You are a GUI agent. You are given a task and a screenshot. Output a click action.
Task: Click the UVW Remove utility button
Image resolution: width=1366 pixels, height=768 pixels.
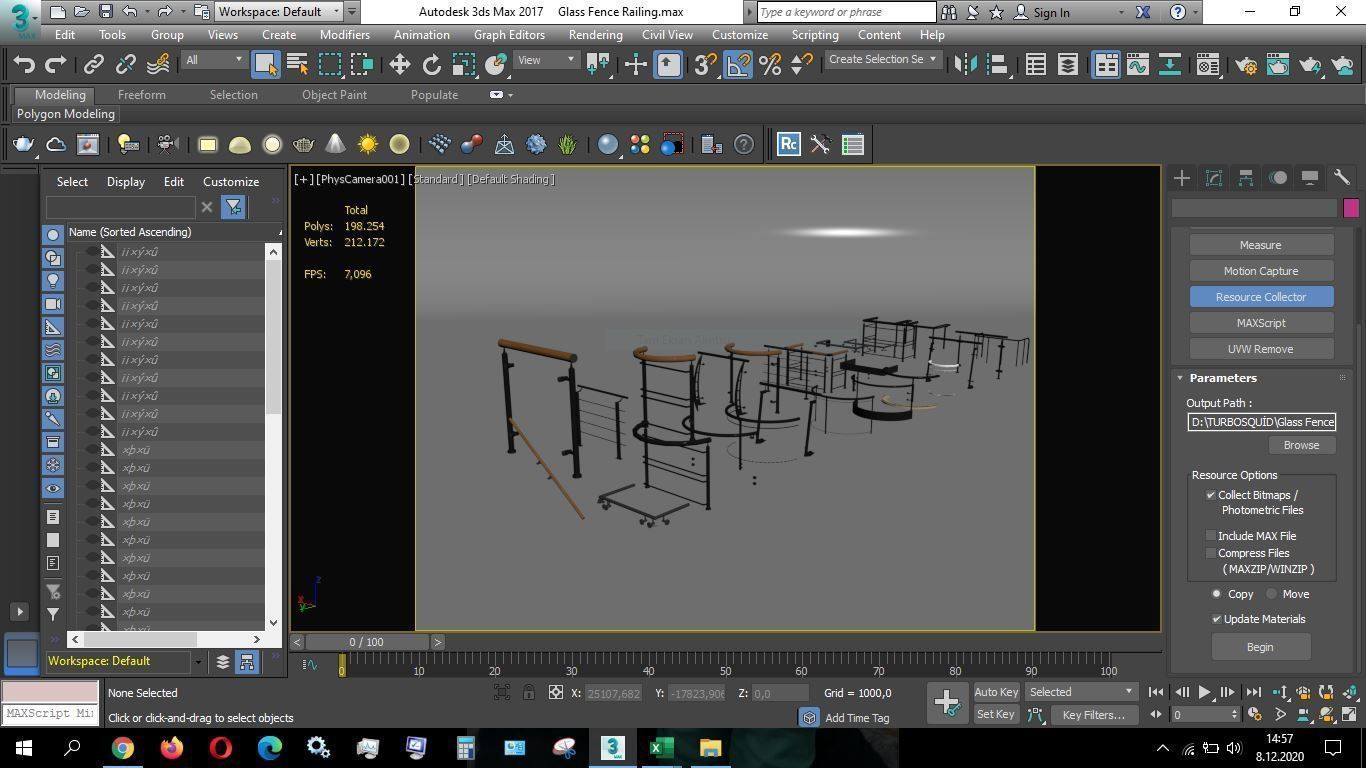(x=1261, y=349)
